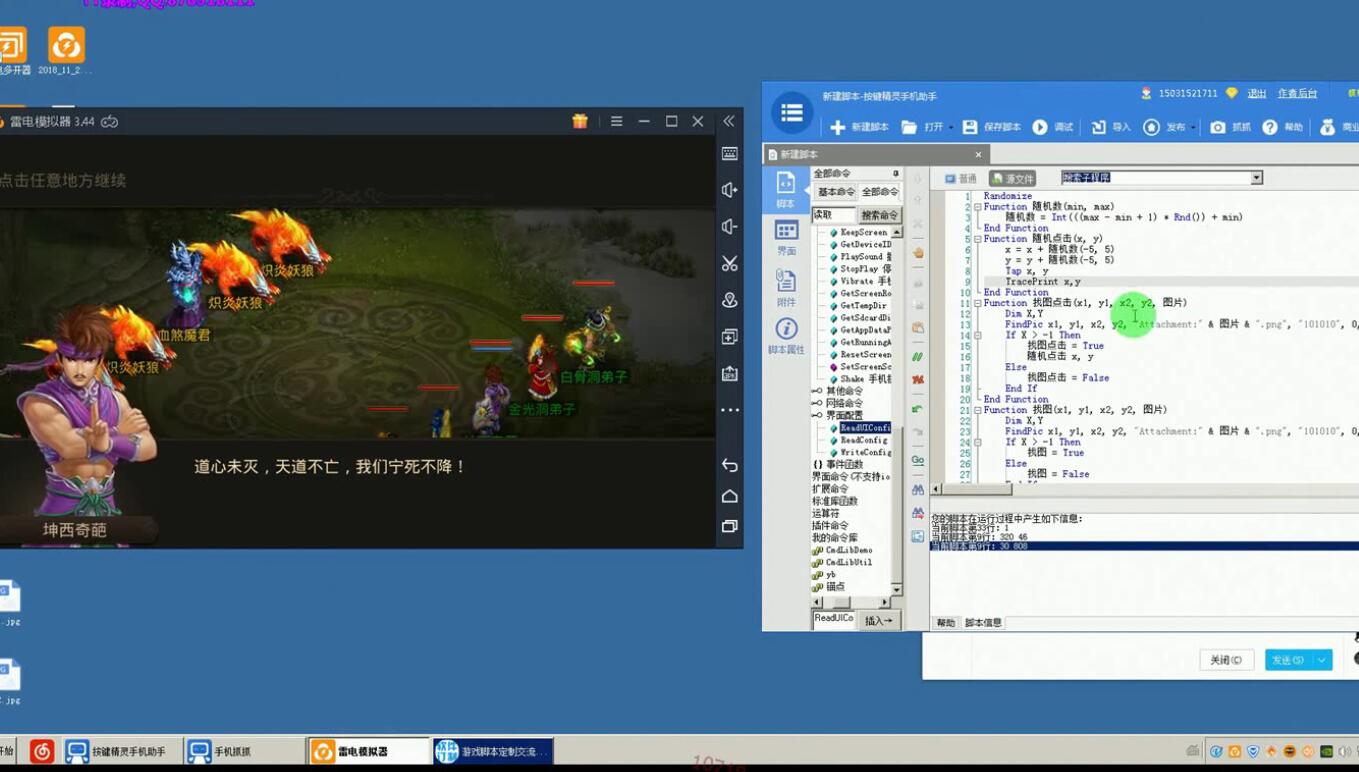
Task: Click the 调试 debug play icon
Action: click(x=1040, y=127)
